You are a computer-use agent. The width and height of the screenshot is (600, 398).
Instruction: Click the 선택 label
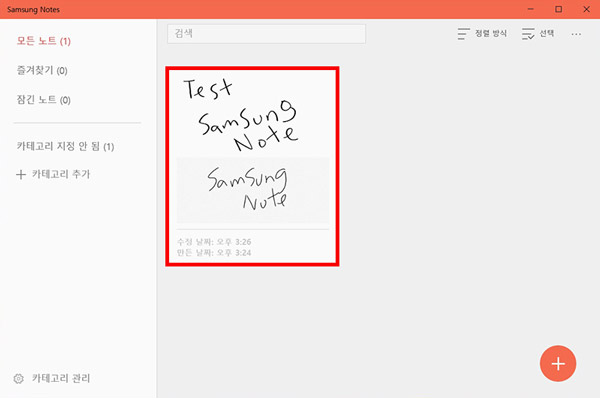pyautogui.click(x=547, y=34)
